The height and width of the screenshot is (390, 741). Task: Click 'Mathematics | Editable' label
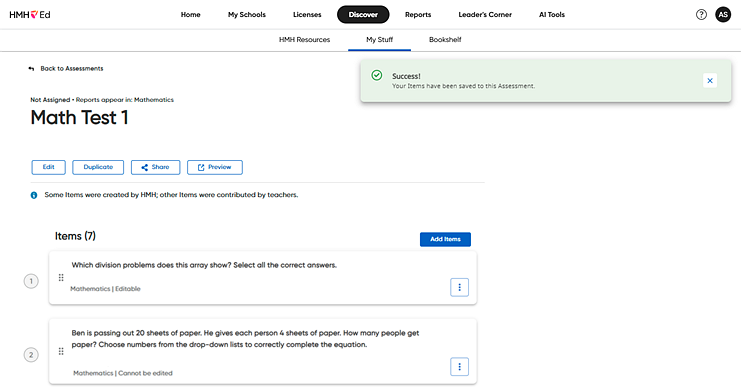(105, 289)
